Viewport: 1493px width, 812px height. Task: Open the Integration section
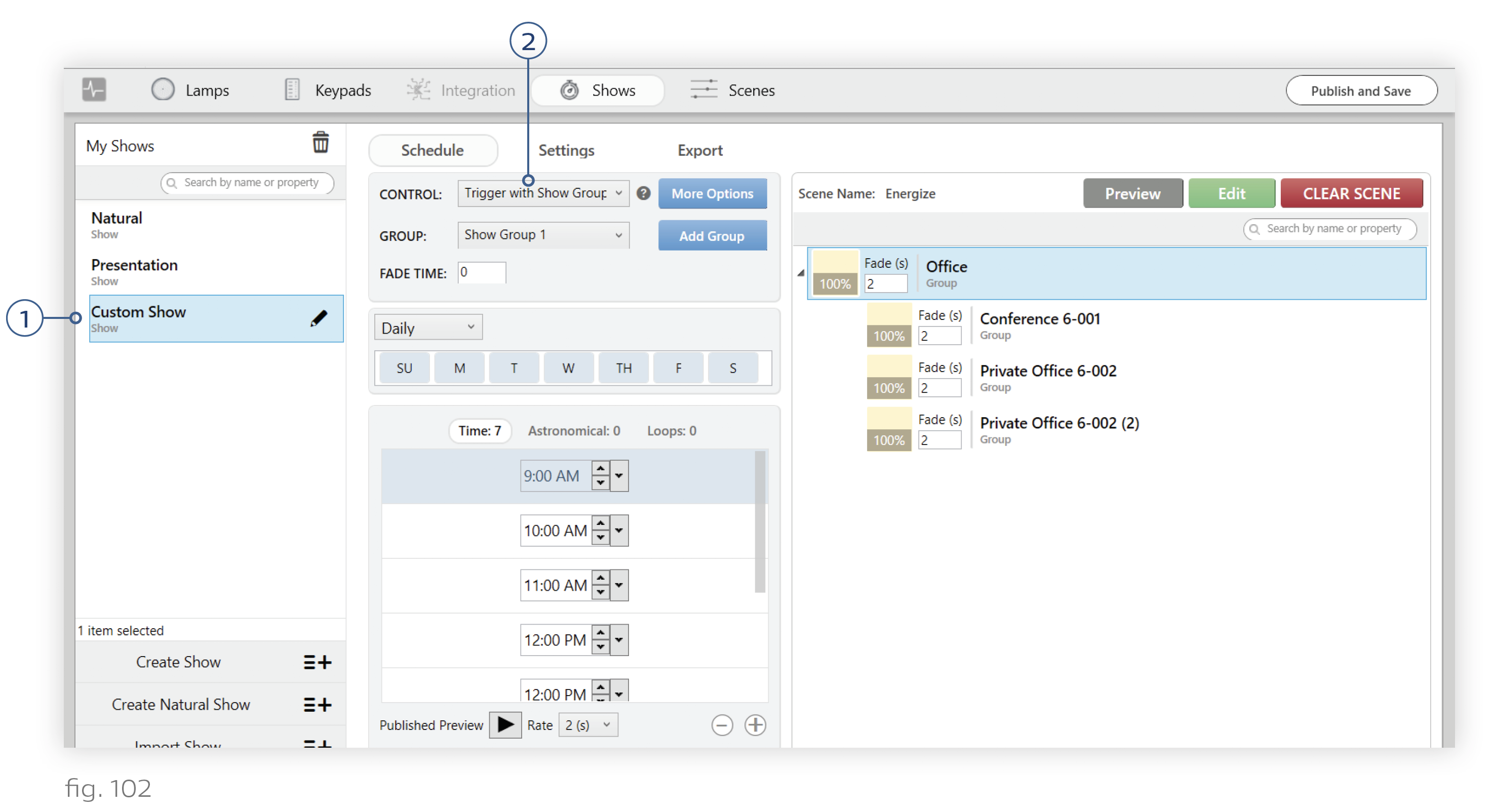click(461, 90)
